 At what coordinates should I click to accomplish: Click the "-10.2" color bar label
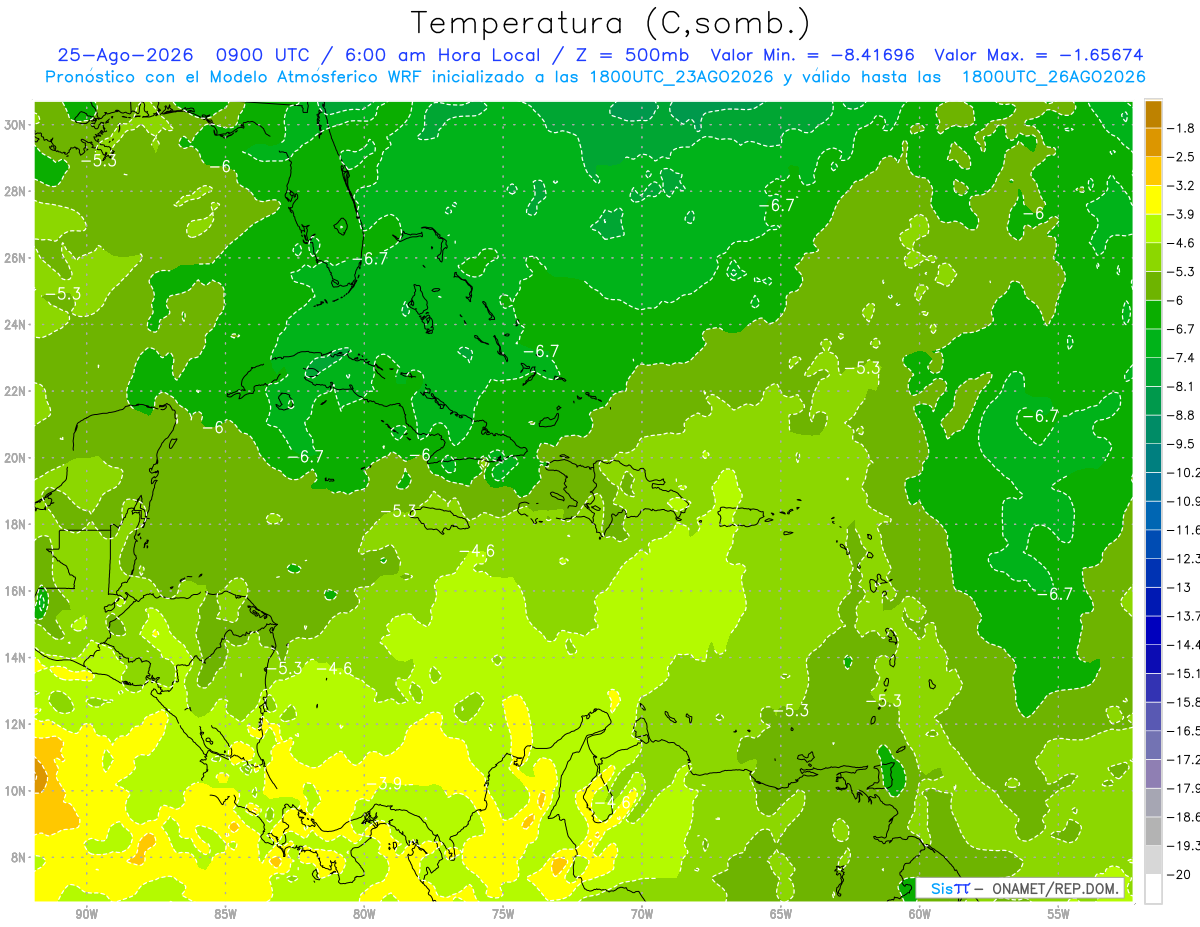coord(1185,472)
